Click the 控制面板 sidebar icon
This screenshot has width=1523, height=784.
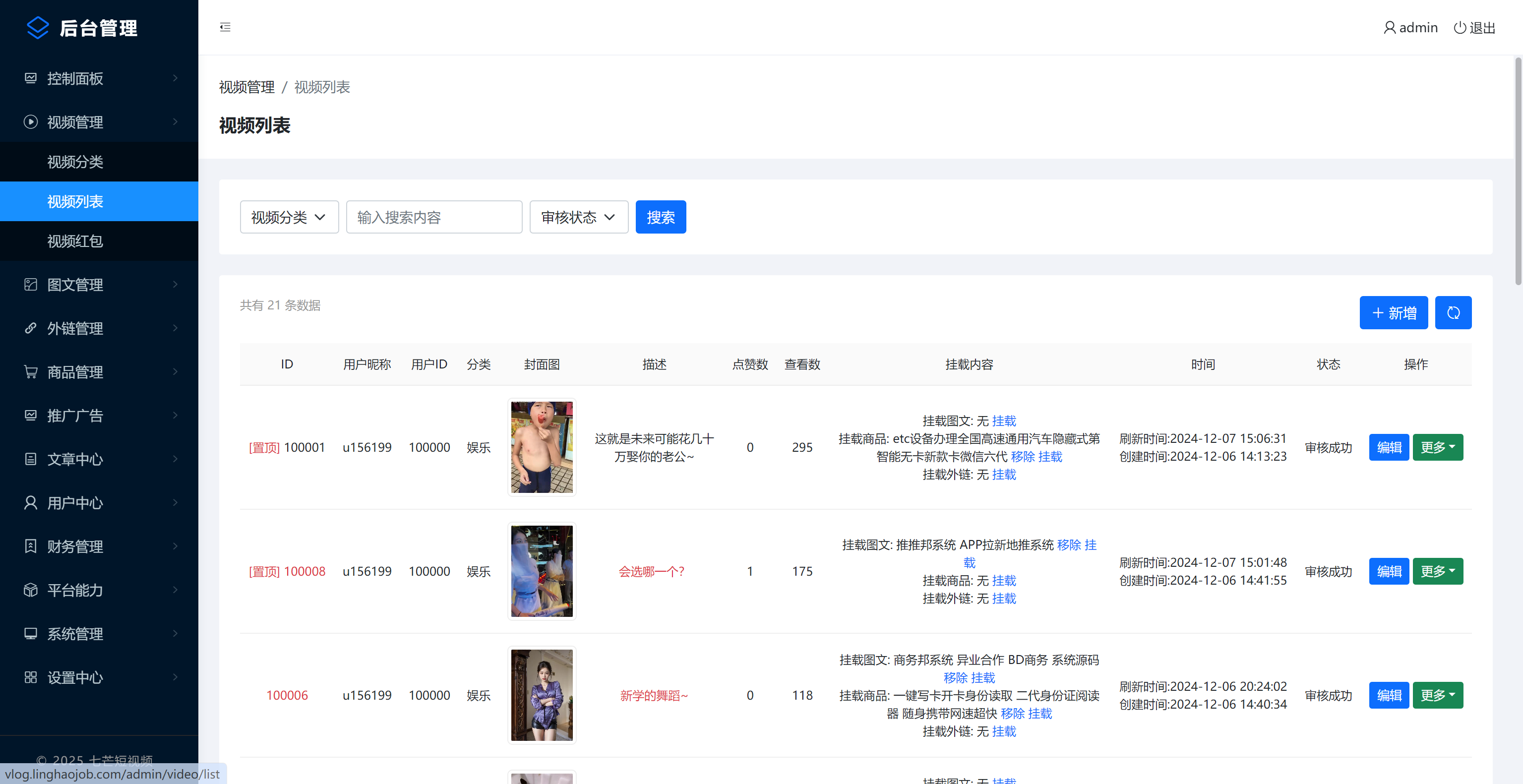[x=31, y=78]
